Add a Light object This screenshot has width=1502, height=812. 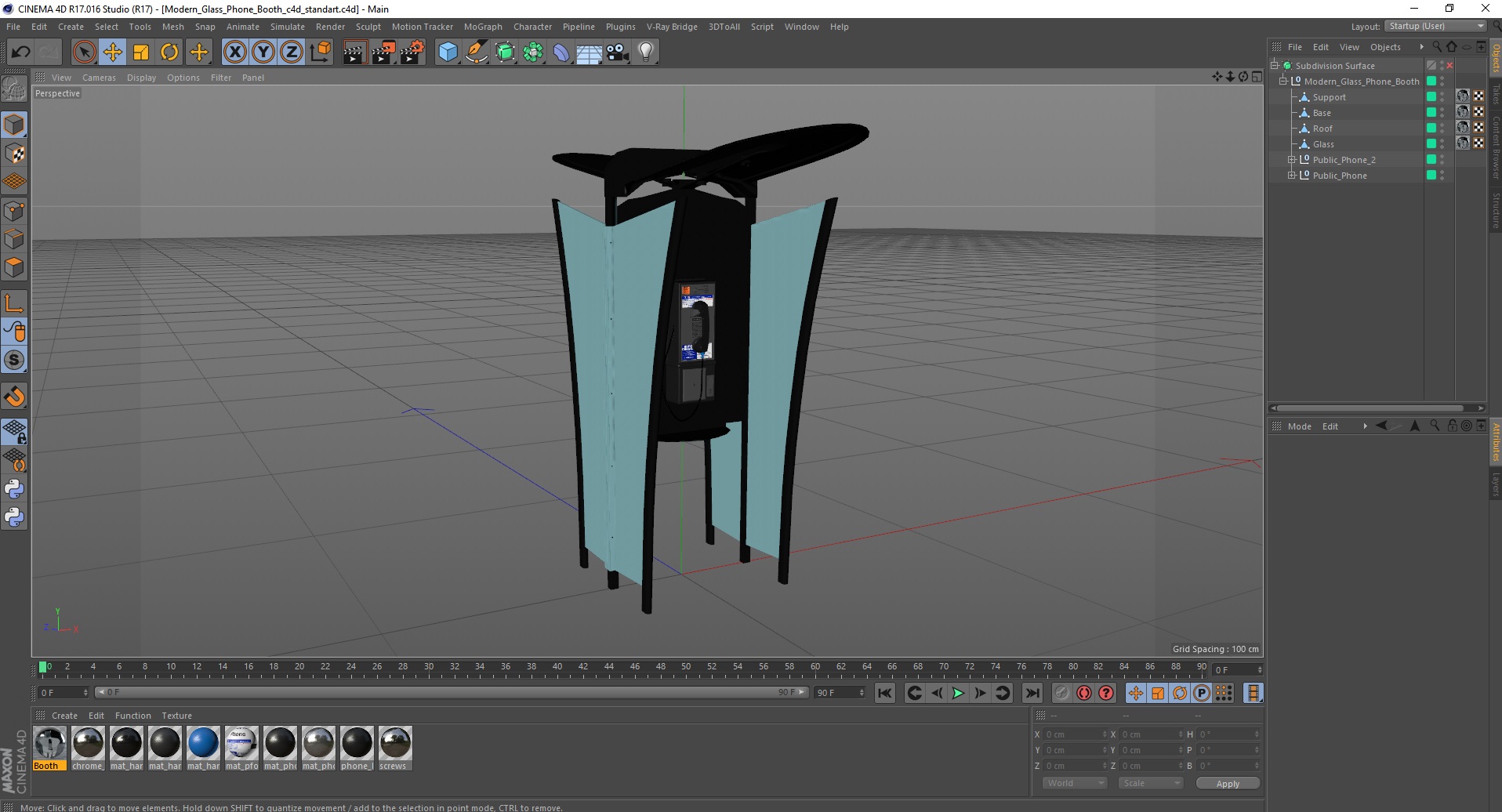point(646,53)
